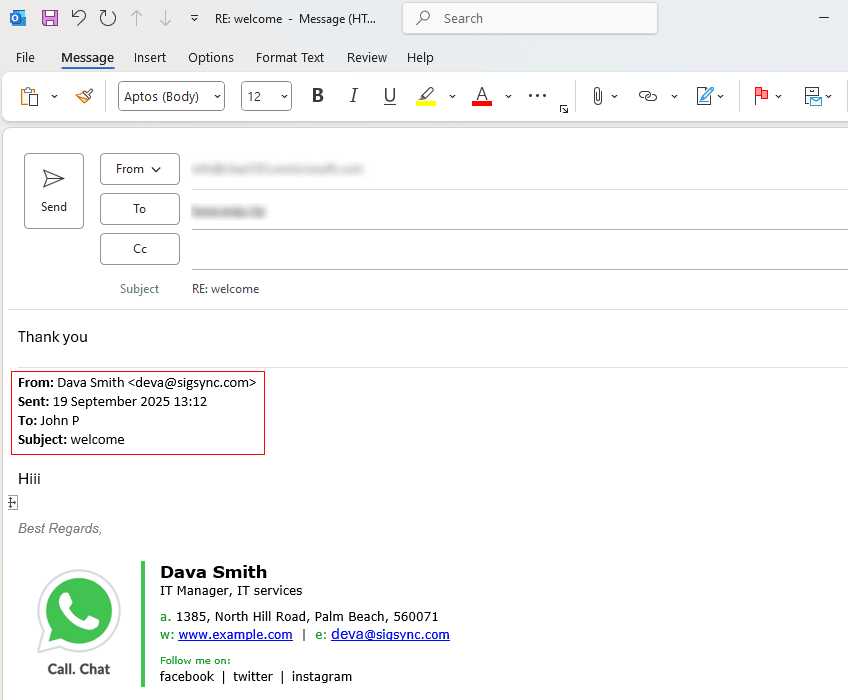The image size is (848, 700).
Task: Click the Search box in the title bar
Action: click(530, 18)
